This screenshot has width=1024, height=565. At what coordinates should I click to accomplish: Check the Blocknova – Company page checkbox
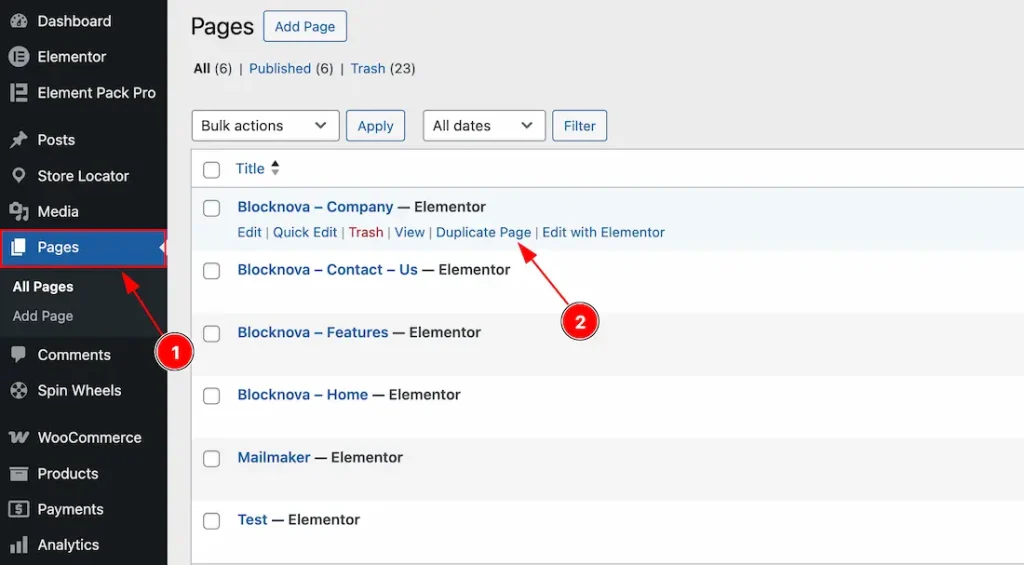coord(211,208)
